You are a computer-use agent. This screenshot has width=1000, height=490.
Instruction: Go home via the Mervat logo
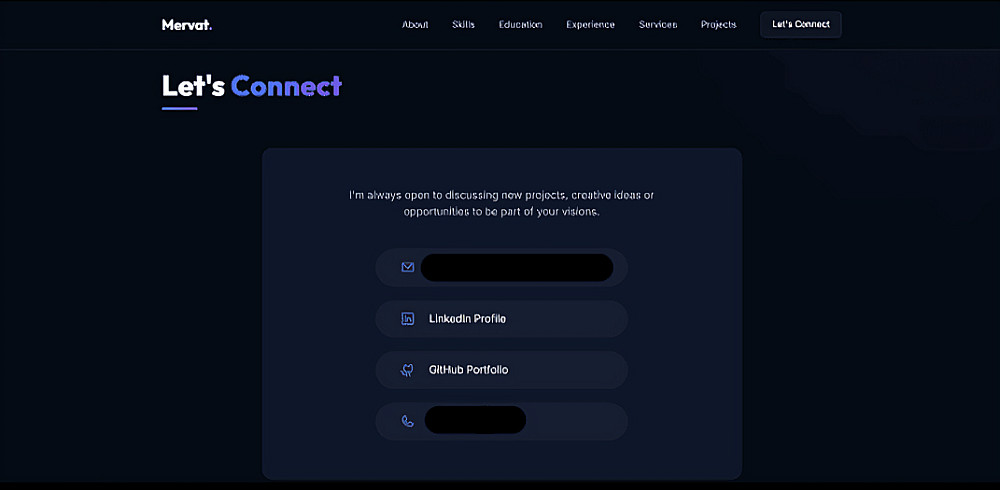(187, 25)
